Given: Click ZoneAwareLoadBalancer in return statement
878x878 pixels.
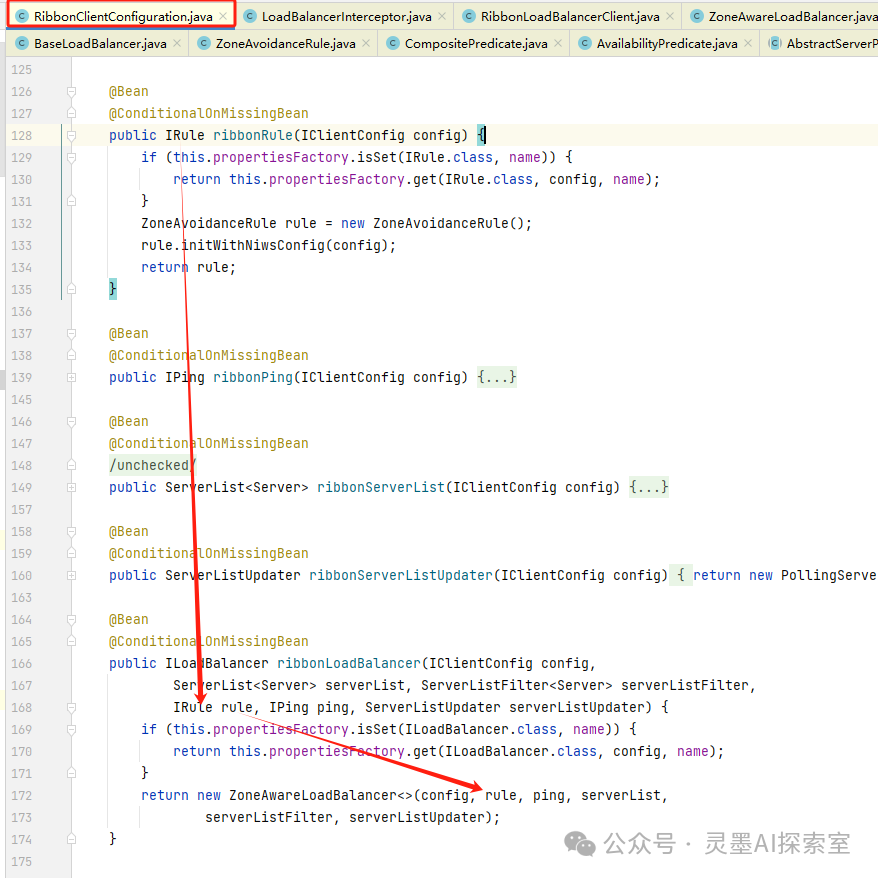Looking at the screenshot, I should point(313,796).
